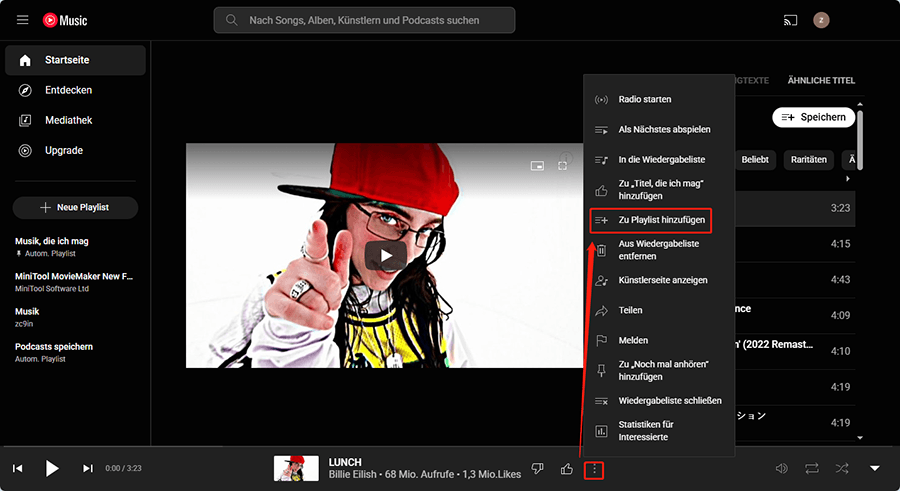Choose Radio starten from context menu
This screenshot has width=900, height=491.
pyautogui.click(x=659, y=99)
